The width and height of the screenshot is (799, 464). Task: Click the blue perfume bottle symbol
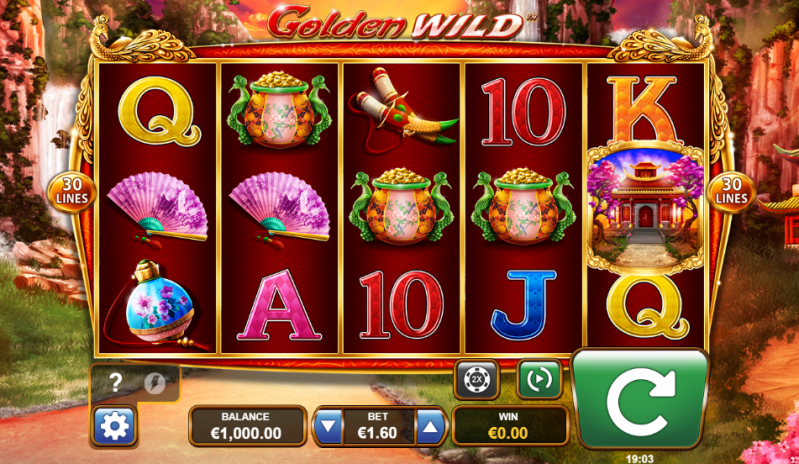[x=157, y=304]
